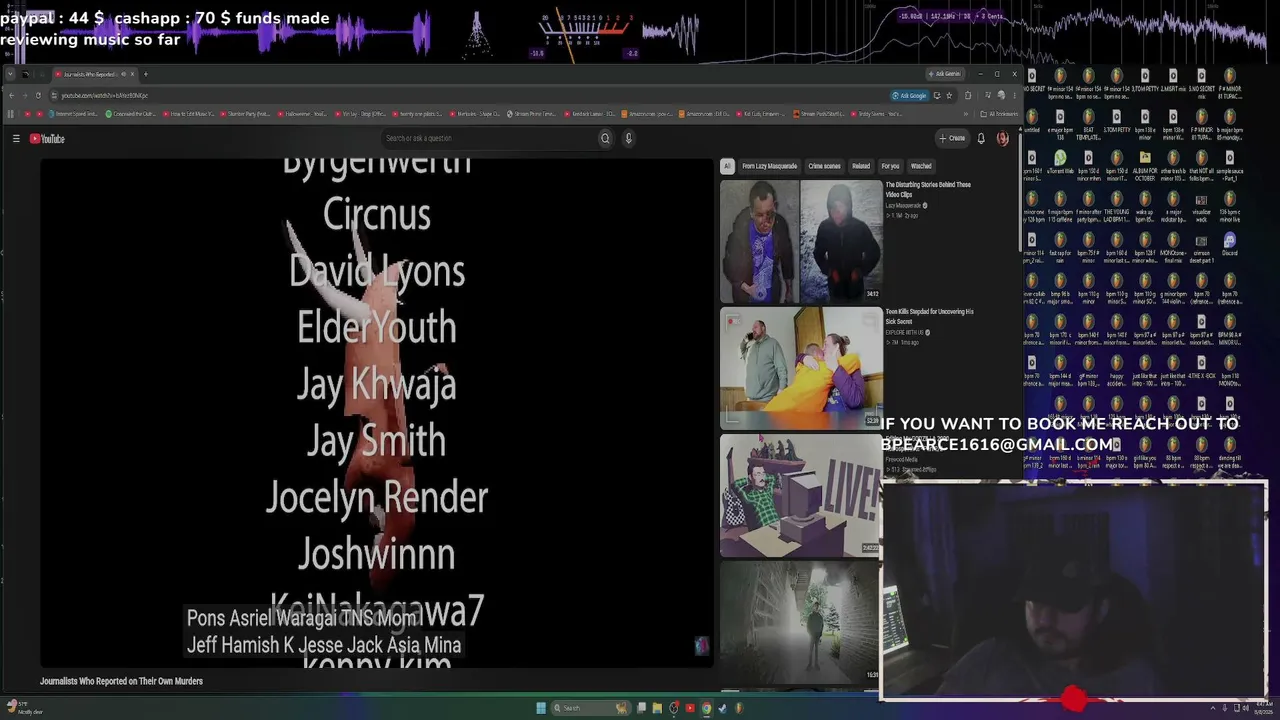The height and width of the screenshot is (720, 1280).
Task: Open Google Chrome from the taskbar
Action: pos(706,708)
